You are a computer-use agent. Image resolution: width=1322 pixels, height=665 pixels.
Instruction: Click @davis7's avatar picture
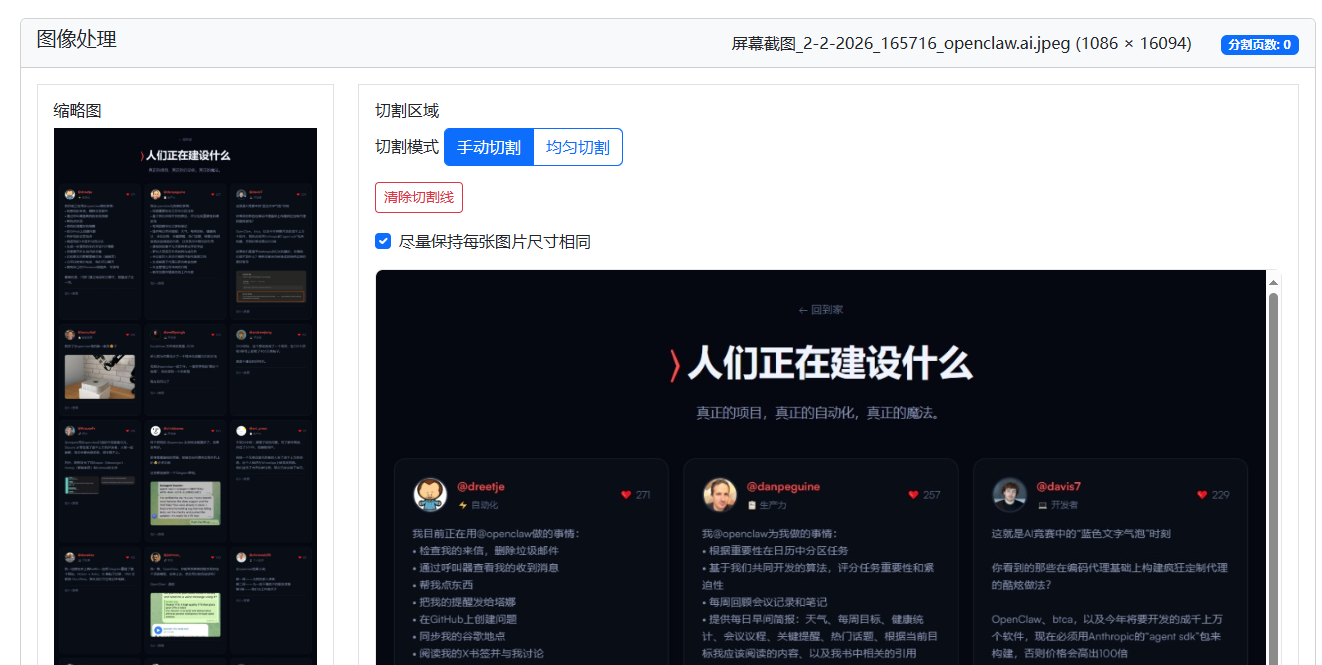point(1009,495)
